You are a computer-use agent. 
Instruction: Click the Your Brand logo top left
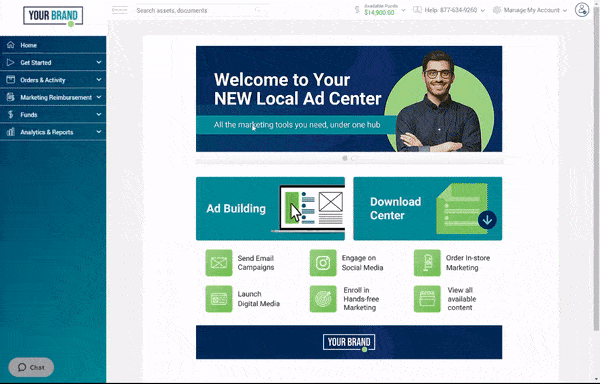coord(53,16)
